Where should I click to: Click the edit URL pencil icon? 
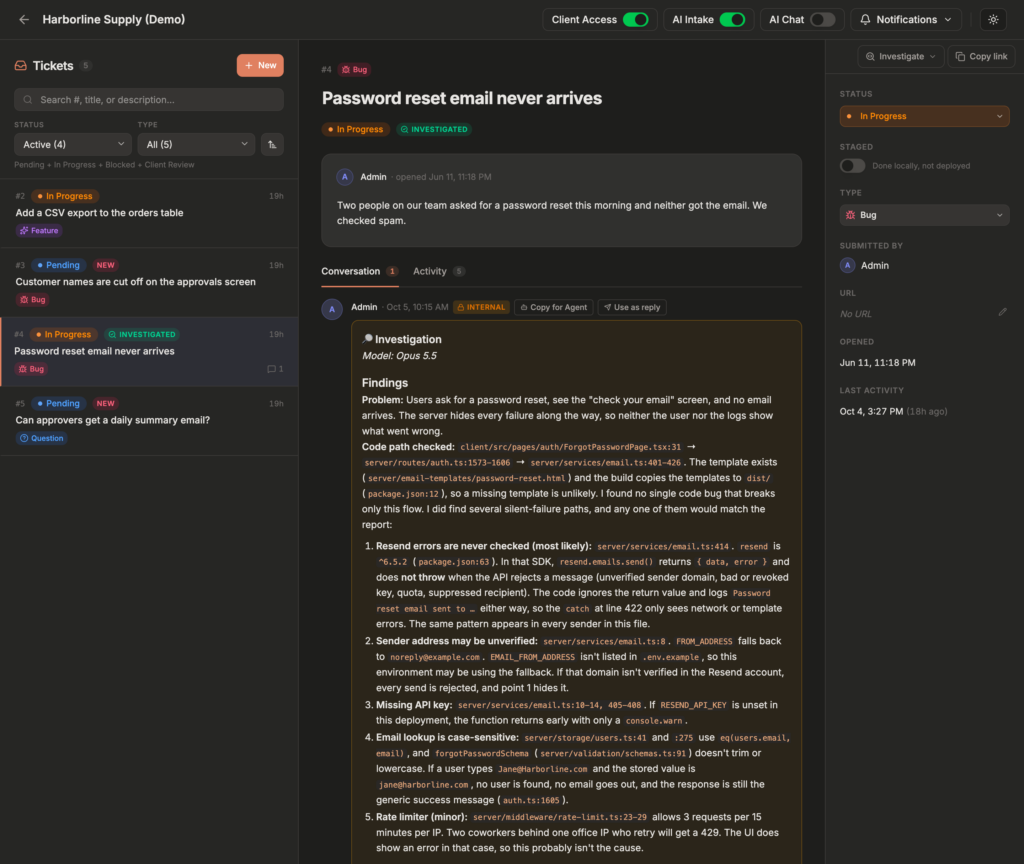(1002, 312)
